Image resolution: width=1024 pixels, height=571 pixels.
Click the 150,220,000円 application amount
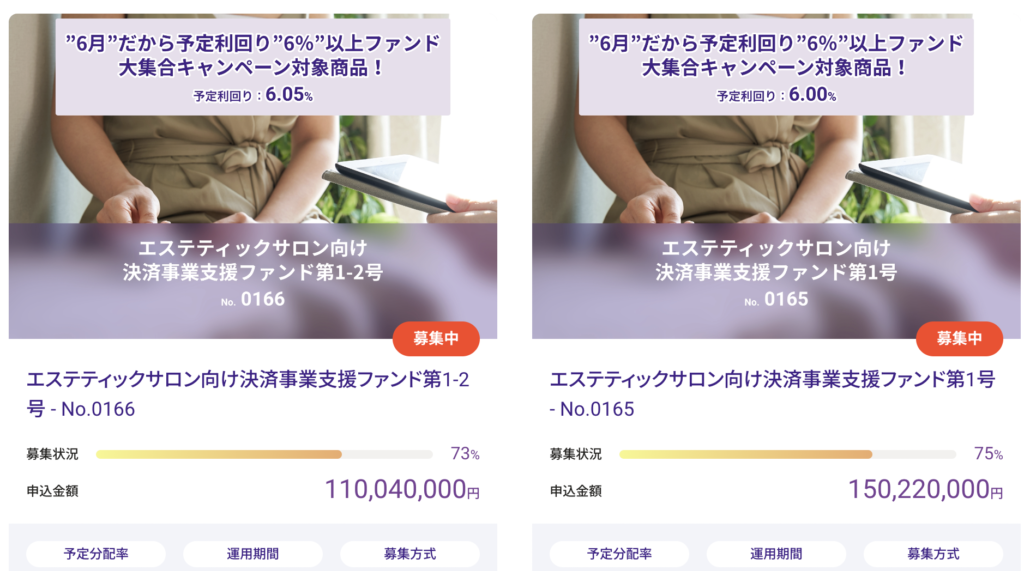[925, 489]
